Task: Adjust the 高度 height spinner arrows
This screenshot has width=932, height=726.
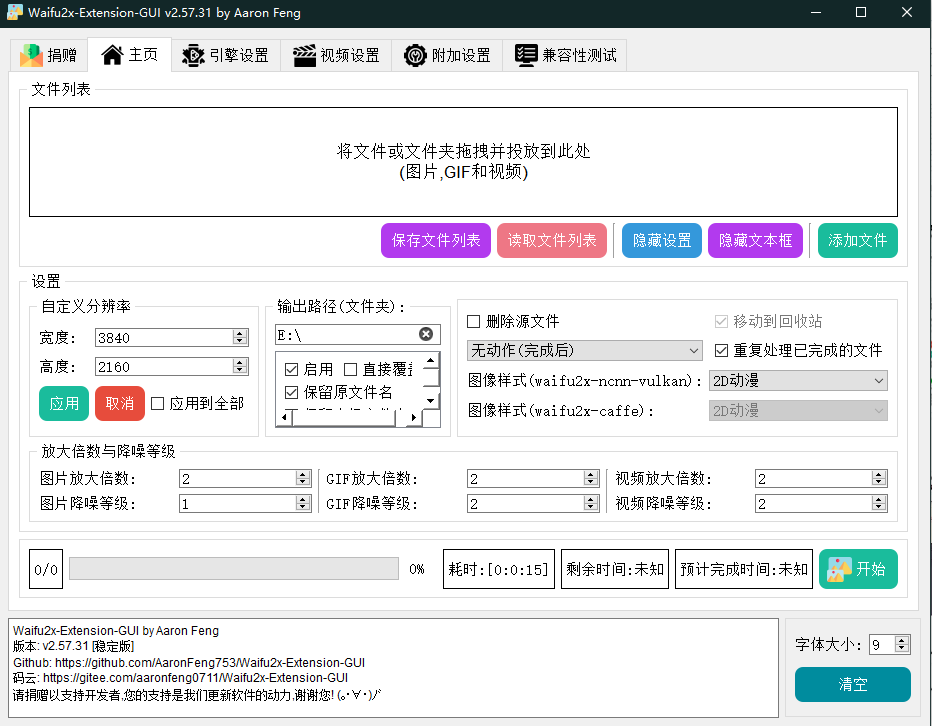Action: click(x=240, y=366)
